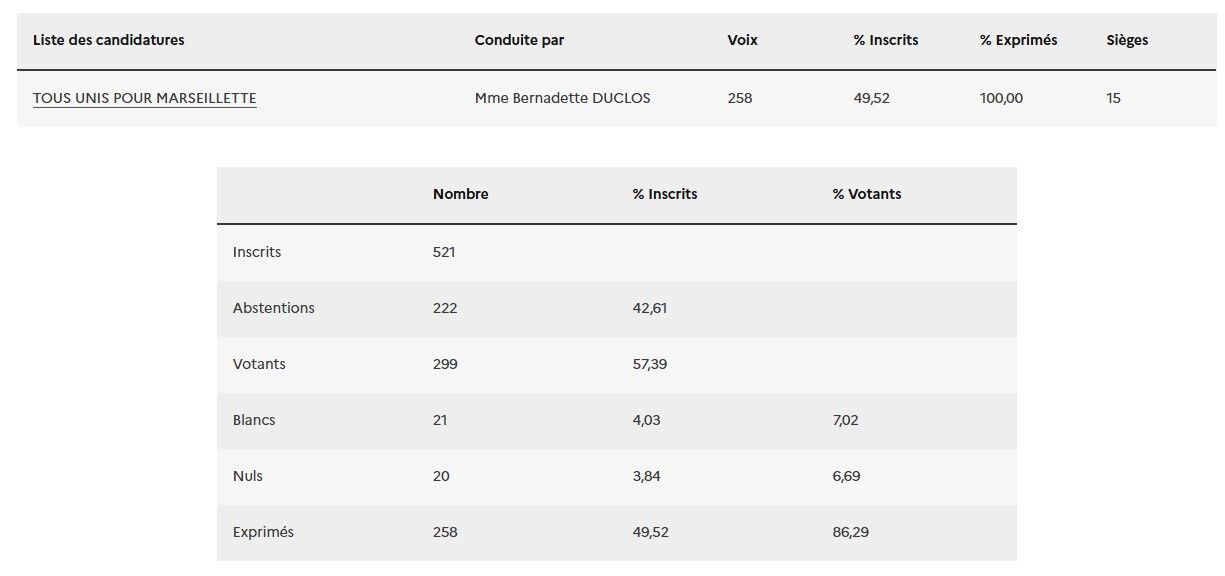
Task: Select the "% Exprimés" column header
Action: (1018, 40)
